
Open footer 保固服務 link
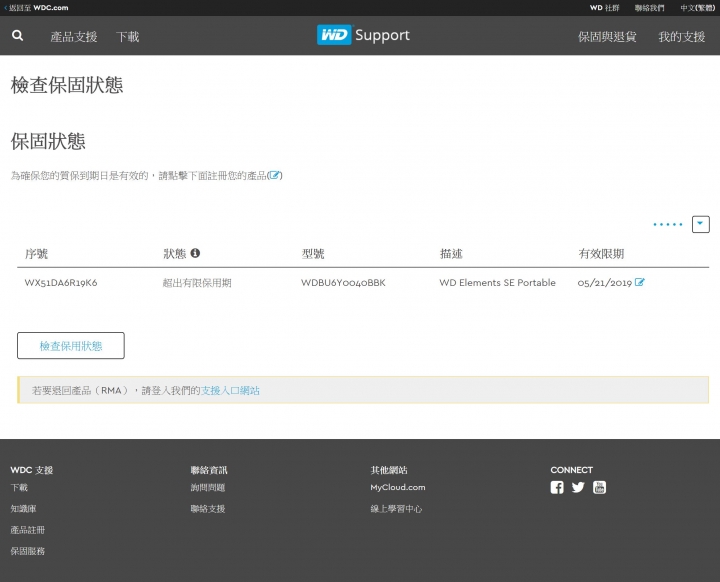point(28,551)
